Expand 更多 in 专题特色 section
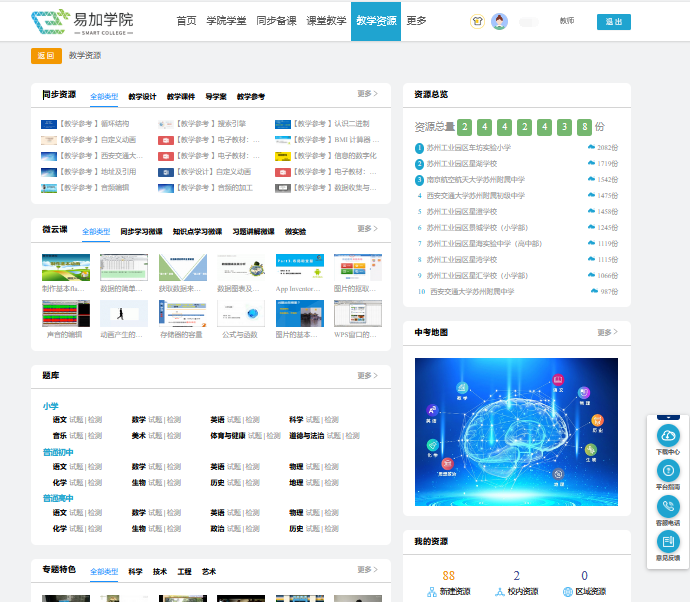 [367, 569]
